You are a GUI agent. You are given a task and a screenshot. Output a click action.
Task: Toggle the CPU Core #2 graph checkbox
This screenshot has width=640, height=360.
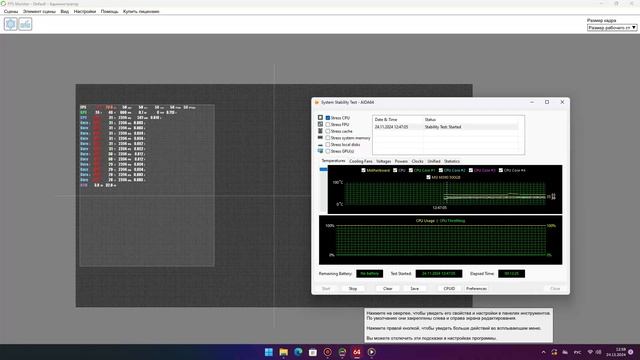[x=441, y=170]
